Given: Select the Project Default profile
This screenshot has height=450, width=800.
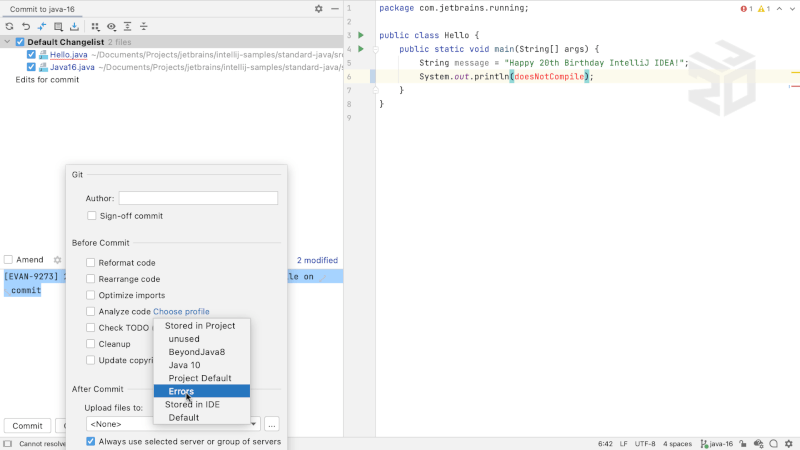Looking at the screenshot, I should [202, 378].
